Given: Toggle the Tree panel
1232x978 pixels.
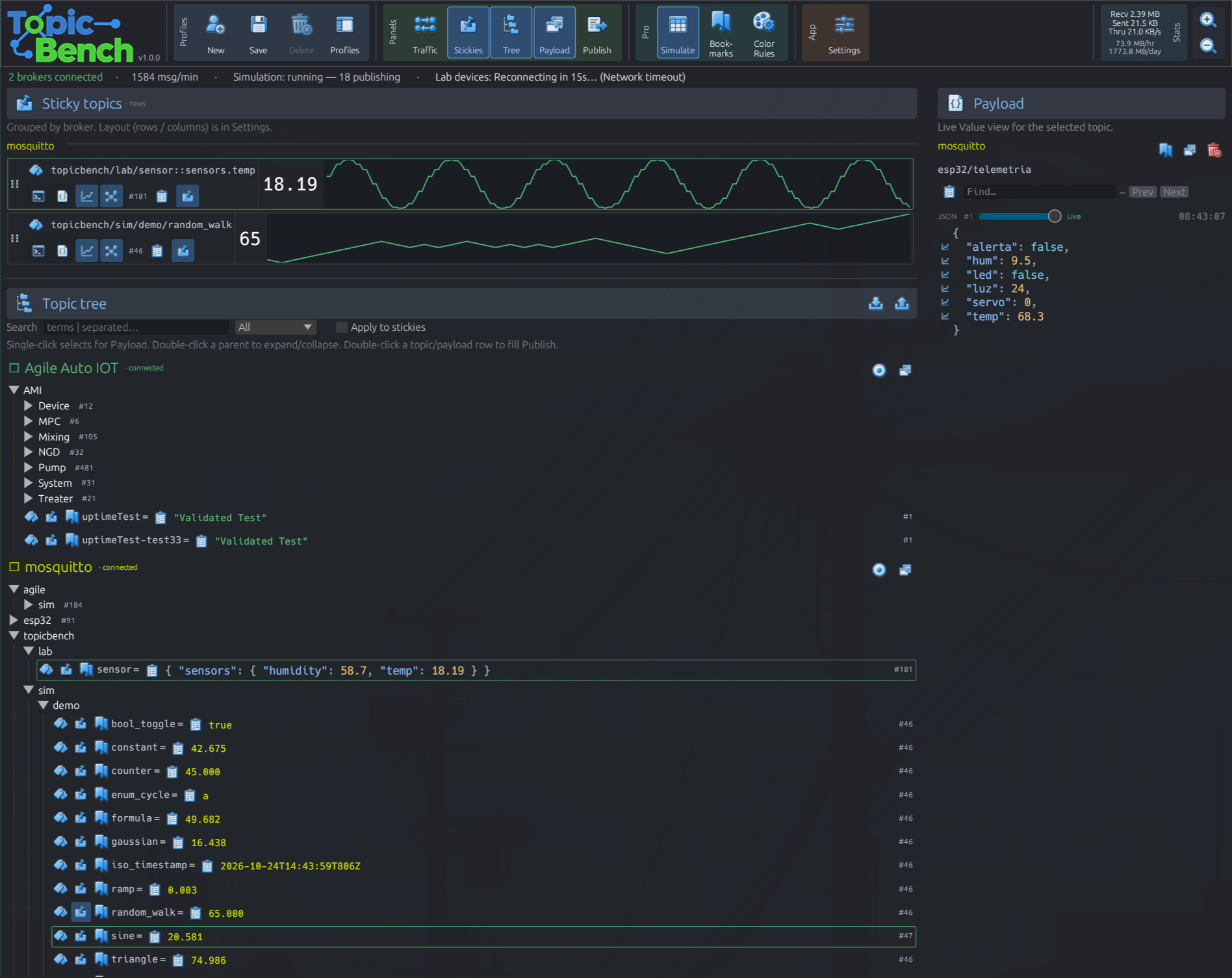Looking at the screenshot, I should [511, 33].
